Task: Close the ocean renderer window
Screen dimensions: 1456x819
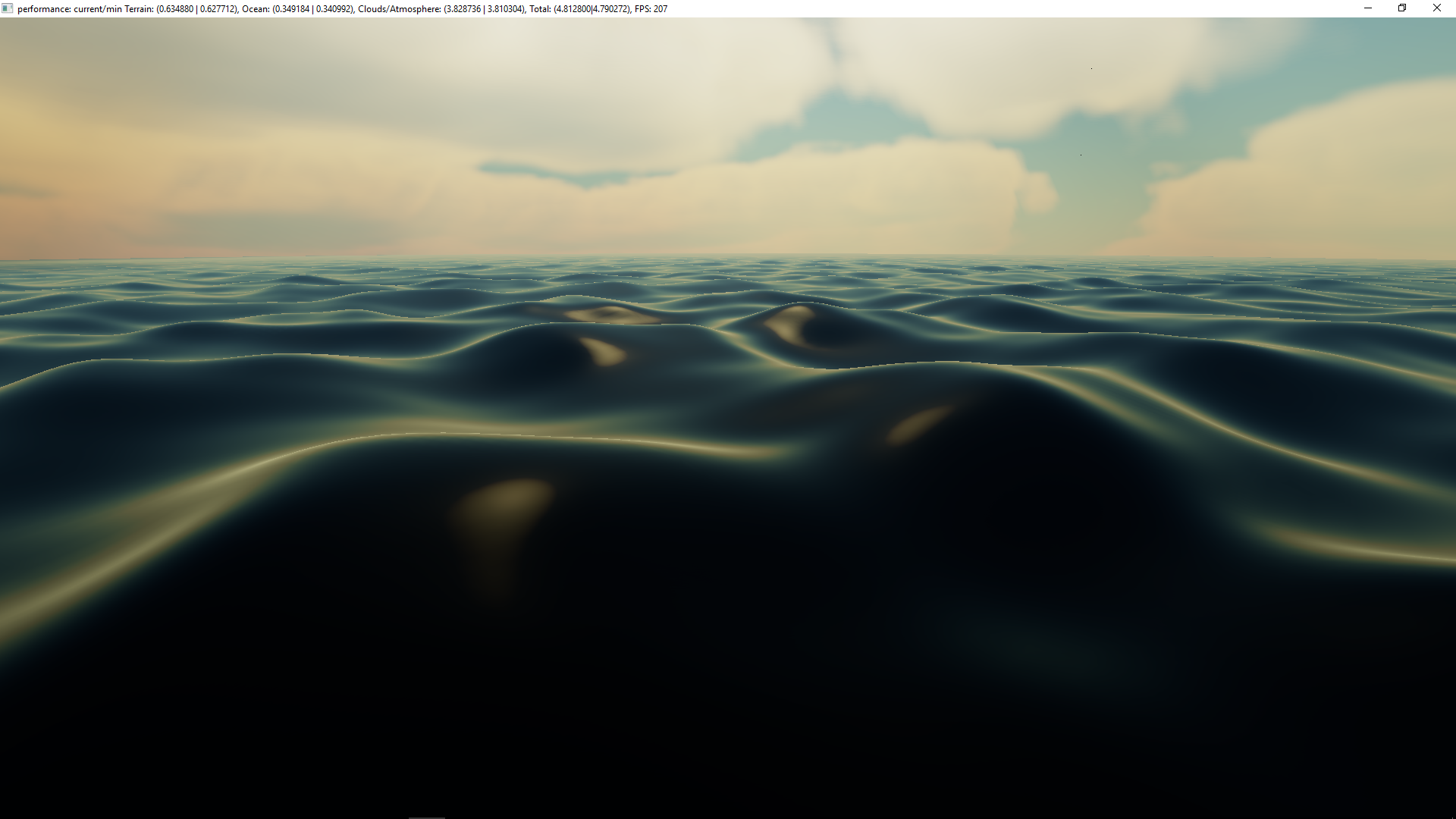Action: pyautogui.click(x=1437, y=8)
